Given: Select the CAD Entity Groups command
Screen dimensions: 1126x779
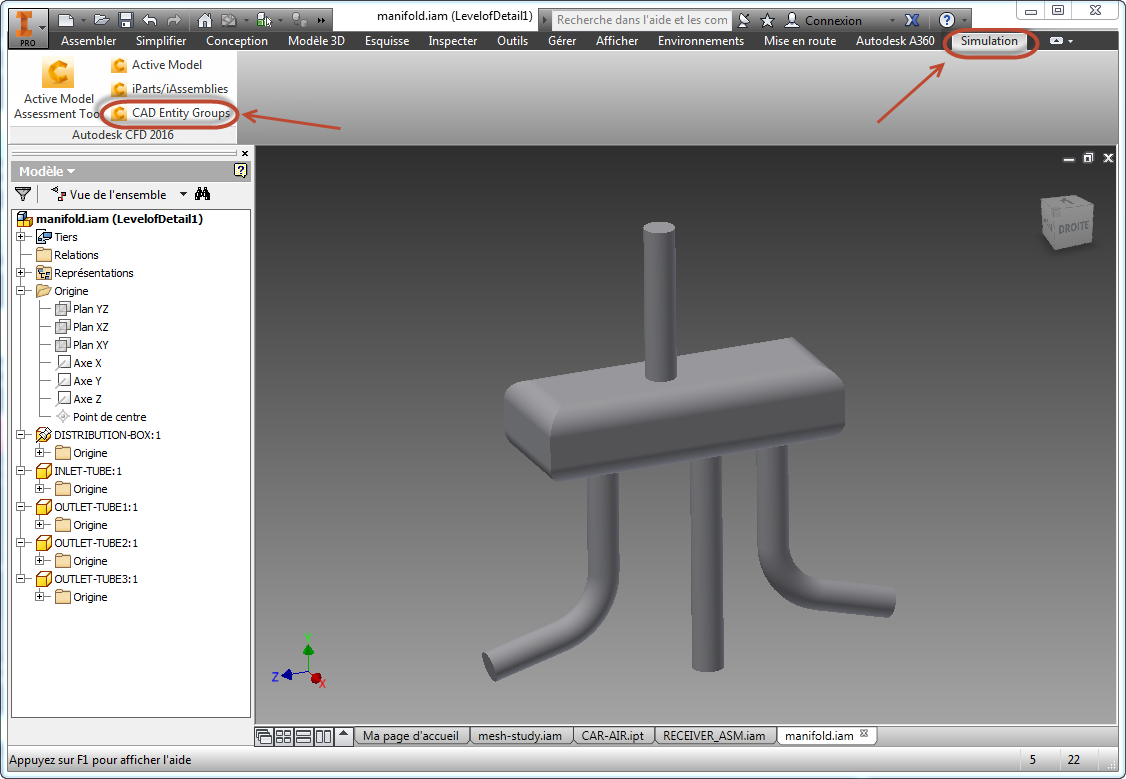Looking at the screenshot, I should [x=171, y=113].
